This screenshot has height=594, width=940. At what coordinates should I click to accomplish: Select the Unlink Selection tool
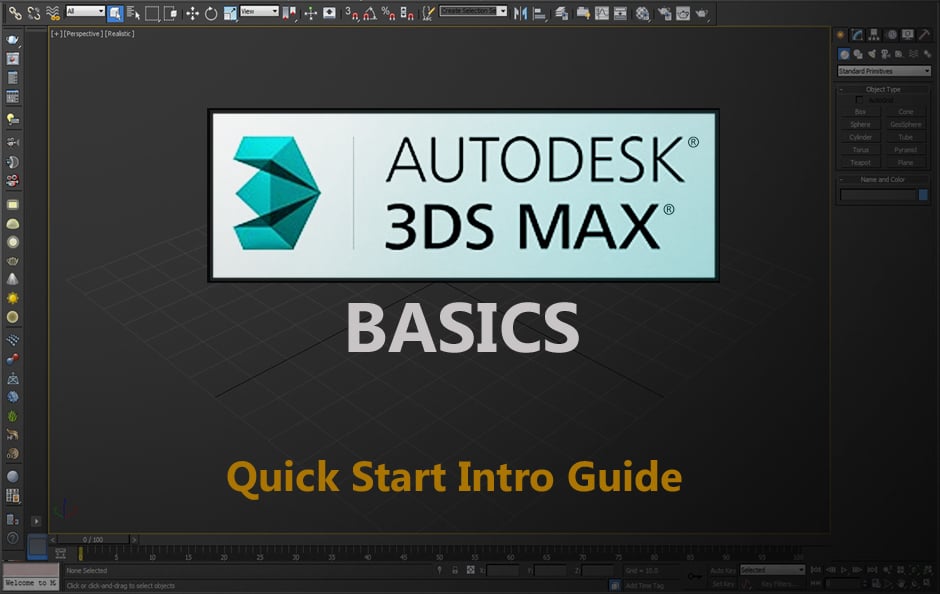(34, 13)
